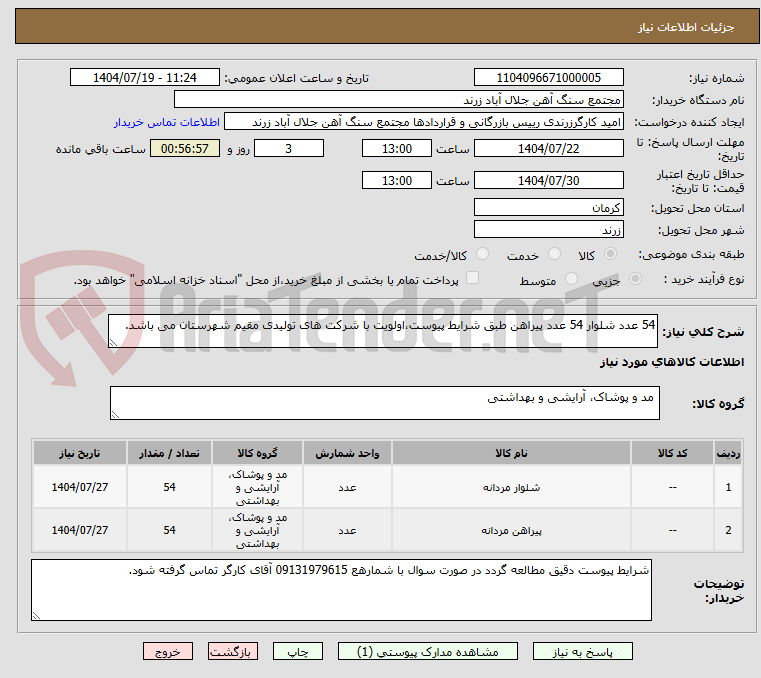Open 'مشاهده مدارک پیوستی (1)' attachments

click(428, 651)
